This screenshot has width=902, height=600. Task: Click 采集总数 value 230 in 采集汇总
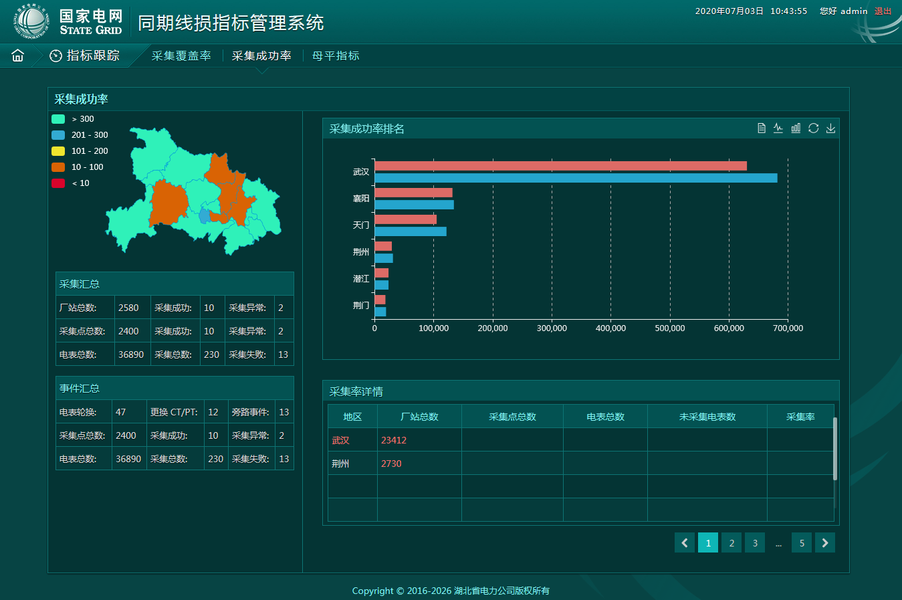click(212, 354)
